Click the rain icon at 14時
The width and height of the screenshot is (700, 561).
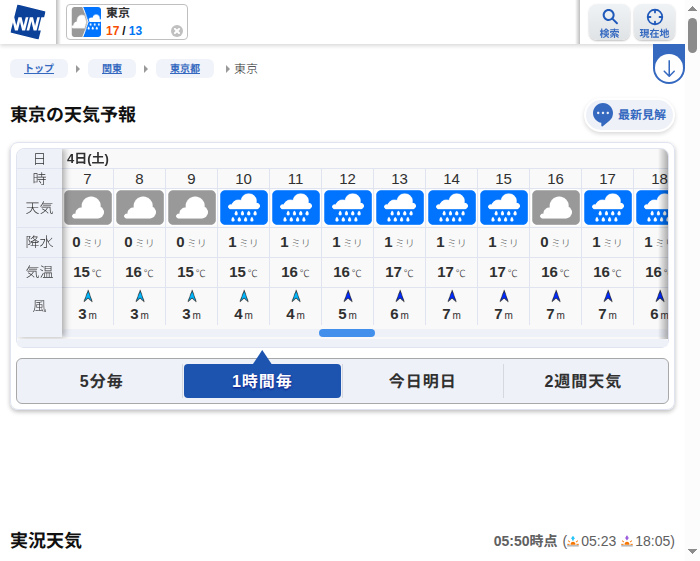pos(452,208)
